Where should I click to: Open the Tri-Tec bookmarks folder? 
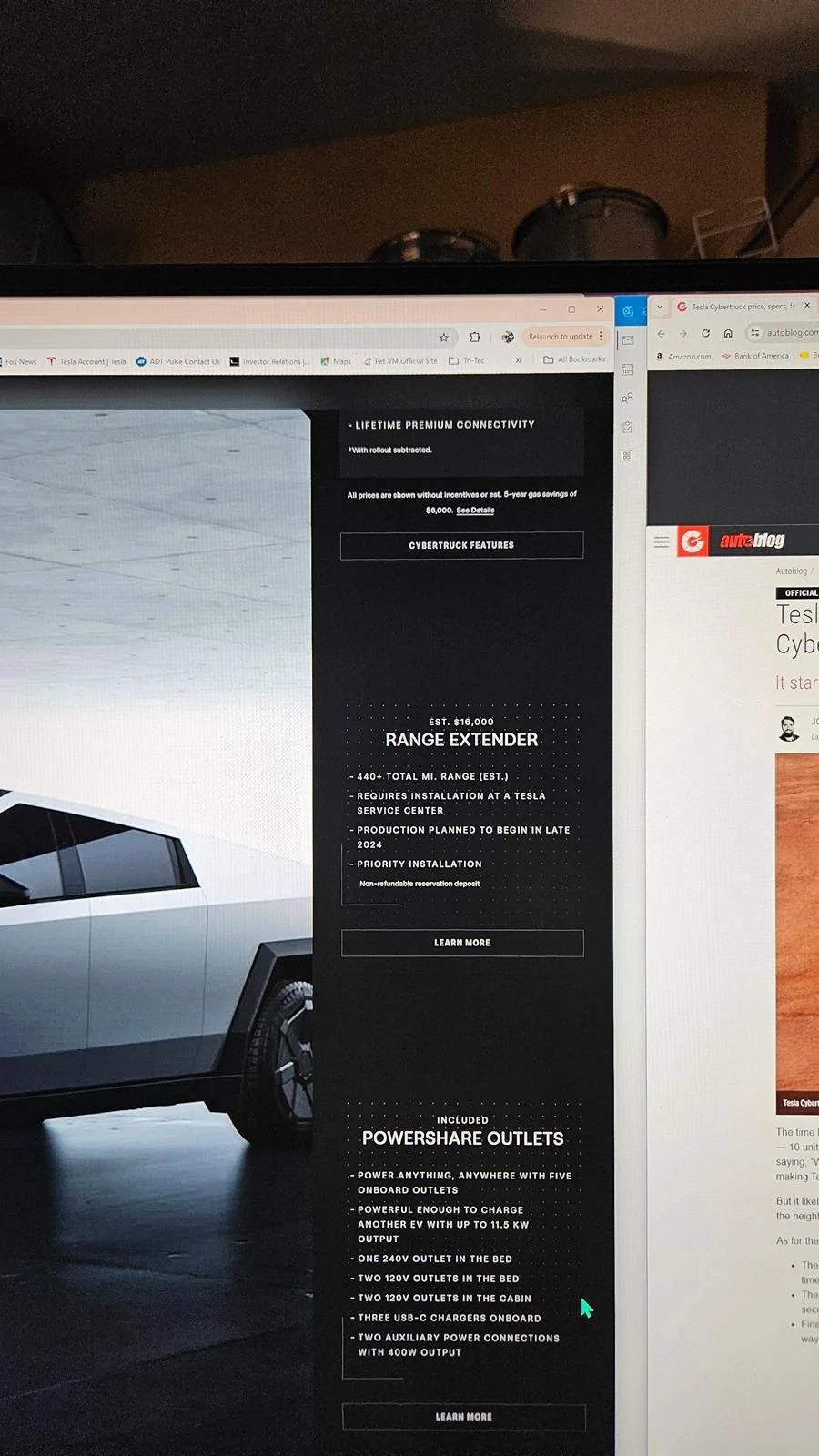467,361
